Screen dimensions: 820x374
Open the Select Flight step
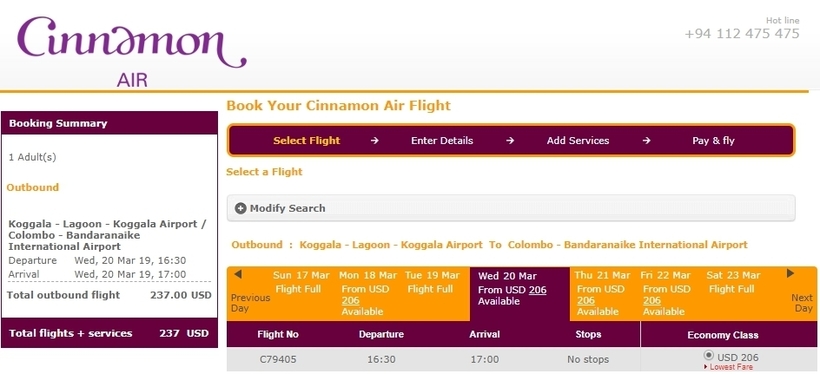(306, 140)
